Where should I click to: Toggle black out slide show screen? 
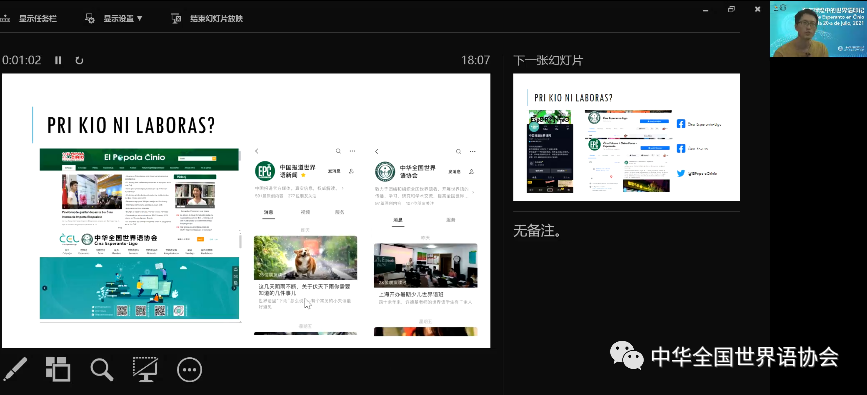(x=145, y=369)
